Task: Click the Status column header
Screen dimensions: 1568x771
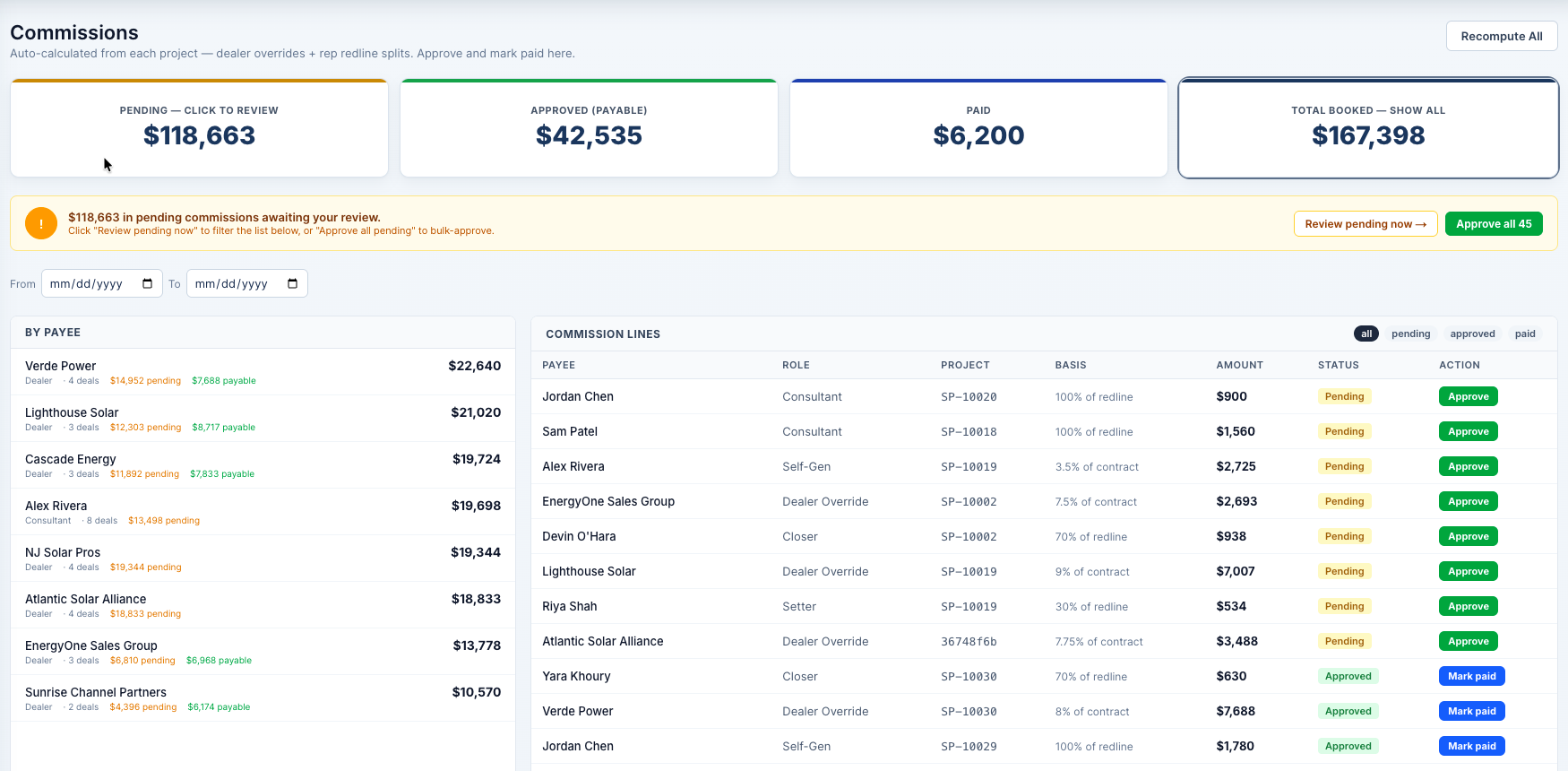Action: (x=1338, y=365)
